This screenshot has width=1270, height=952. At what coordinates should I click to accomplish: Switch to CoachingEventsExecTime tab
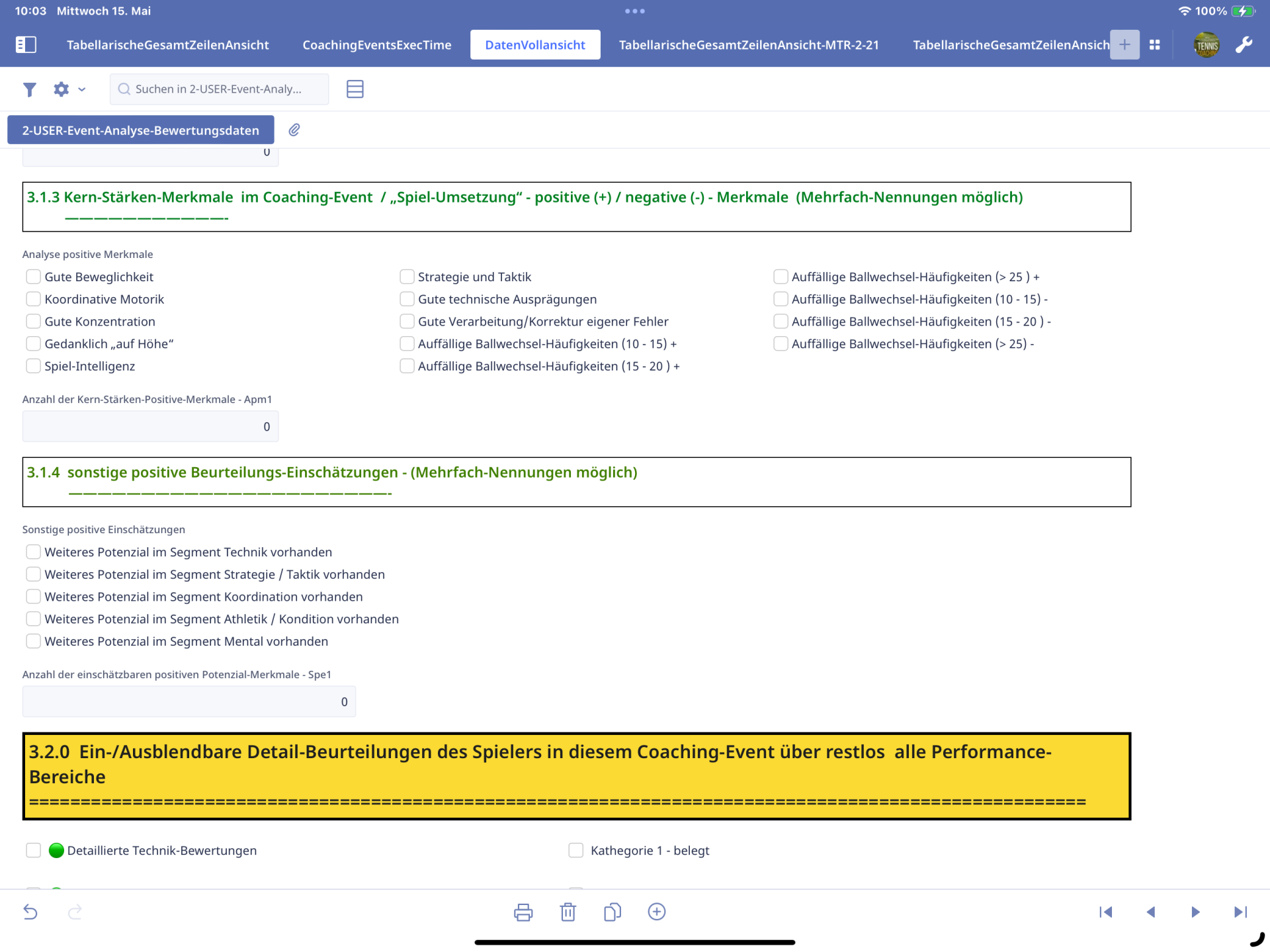(x=377, y=45)
